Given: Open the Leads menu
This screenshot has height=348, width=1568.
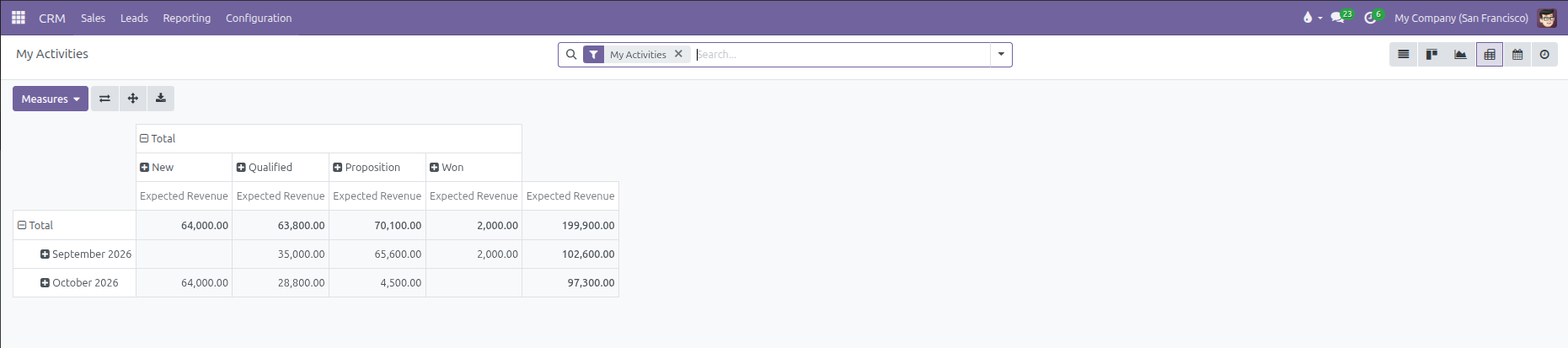Looking at the screenshot, I should pos(134,18).
